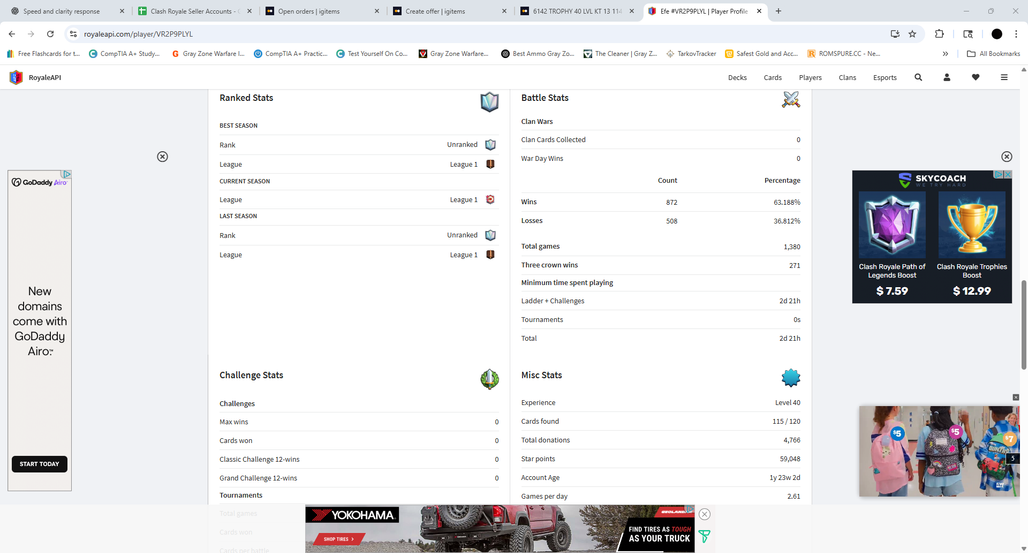Close the right Skycoach ad panel

(x=1006, y=157)
